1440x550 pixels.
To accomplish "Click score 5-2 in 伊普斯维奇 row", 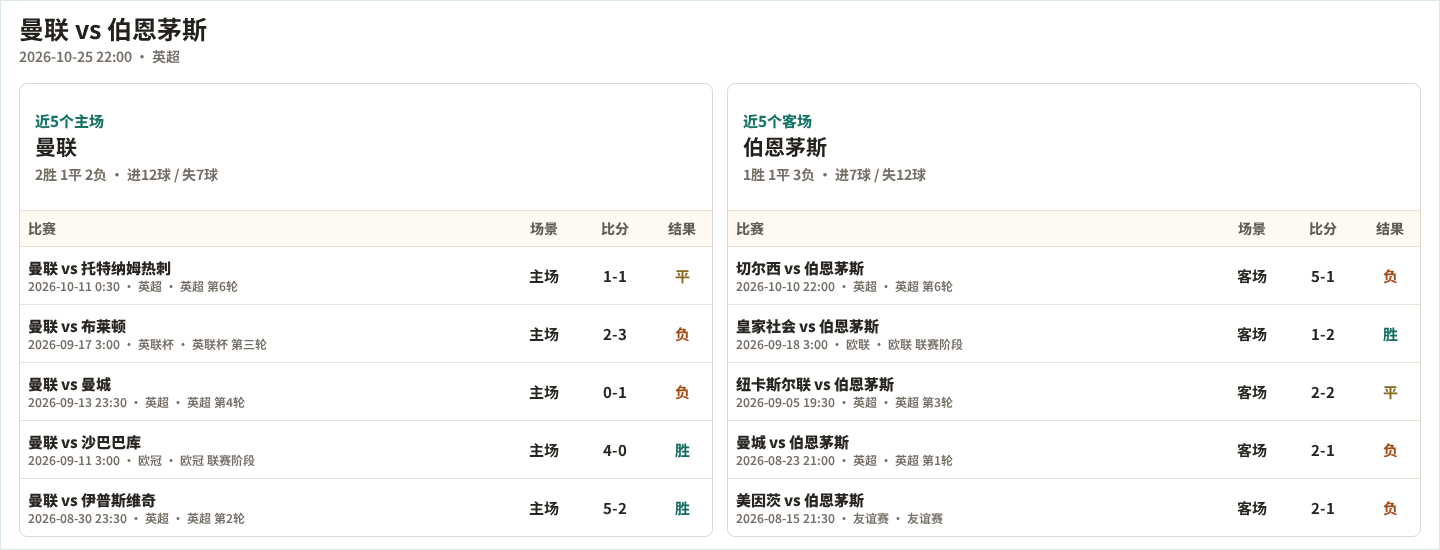I will coord(615,508).
